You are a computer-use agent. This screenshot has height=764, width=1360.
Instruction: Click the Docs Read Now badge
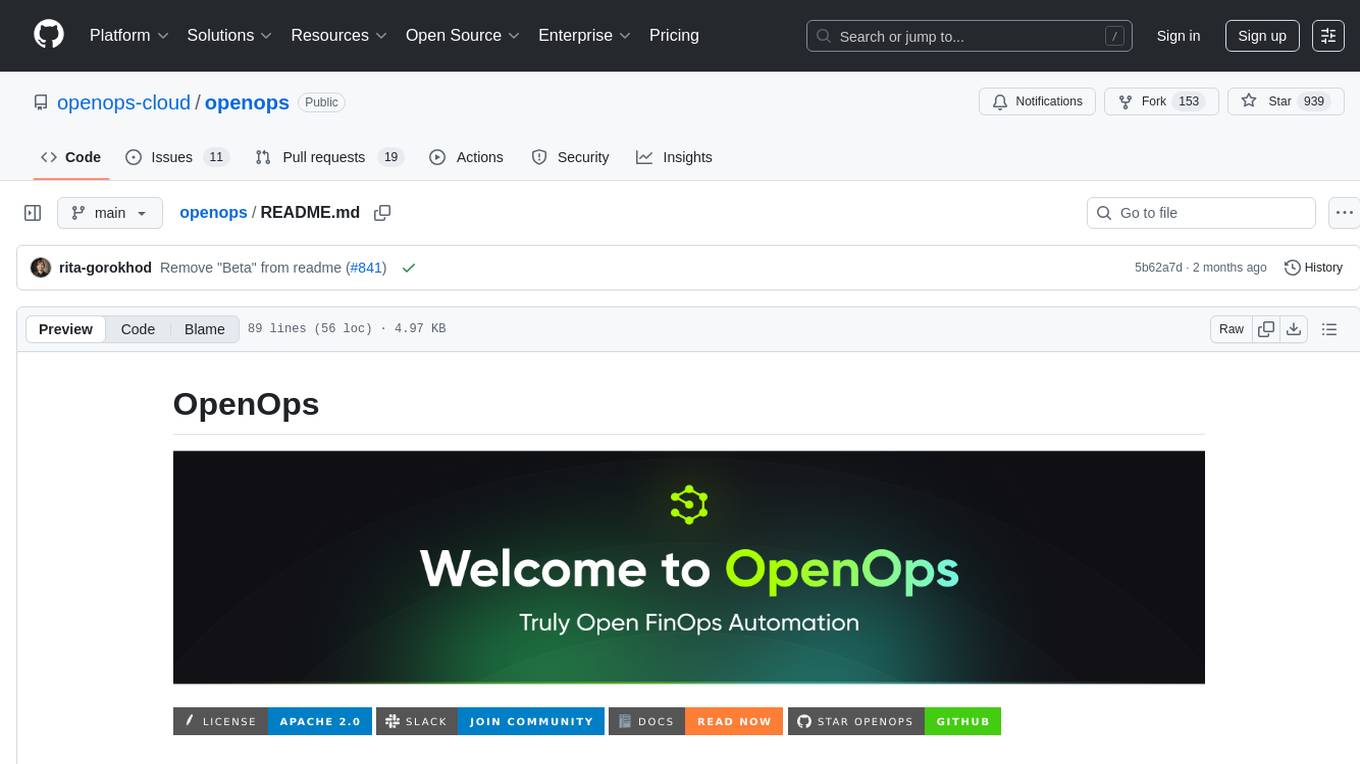(x=696, y=721)
